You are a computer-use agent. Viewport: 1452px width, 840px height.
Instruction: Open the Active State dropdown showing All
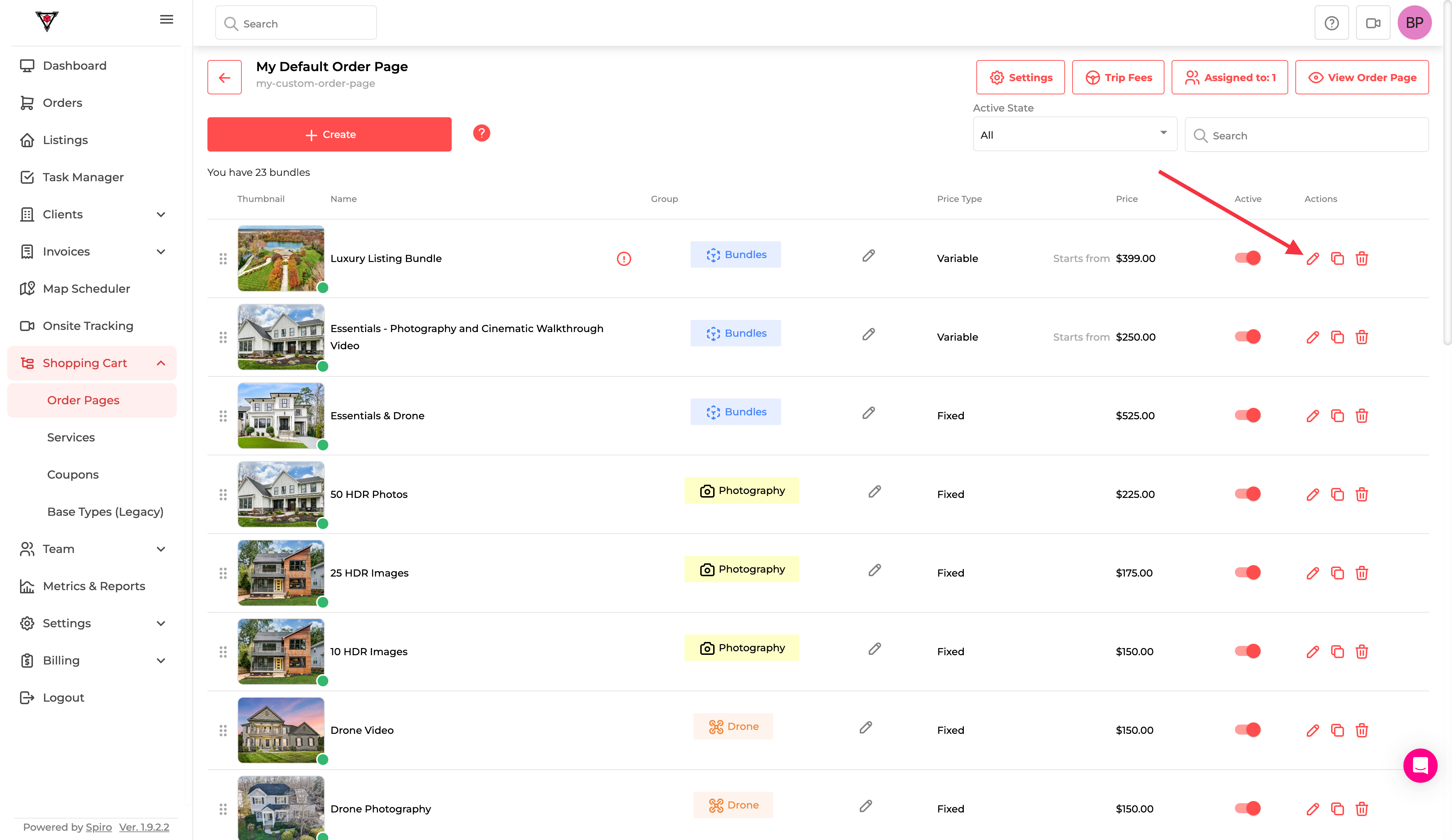1075,135
